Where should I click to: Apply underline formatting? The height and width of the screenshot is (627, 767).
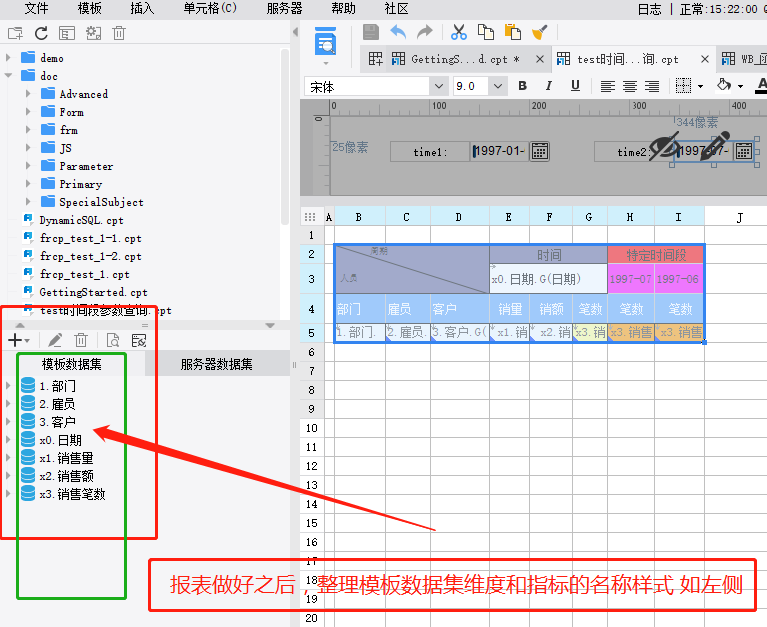tap(575, 86)
